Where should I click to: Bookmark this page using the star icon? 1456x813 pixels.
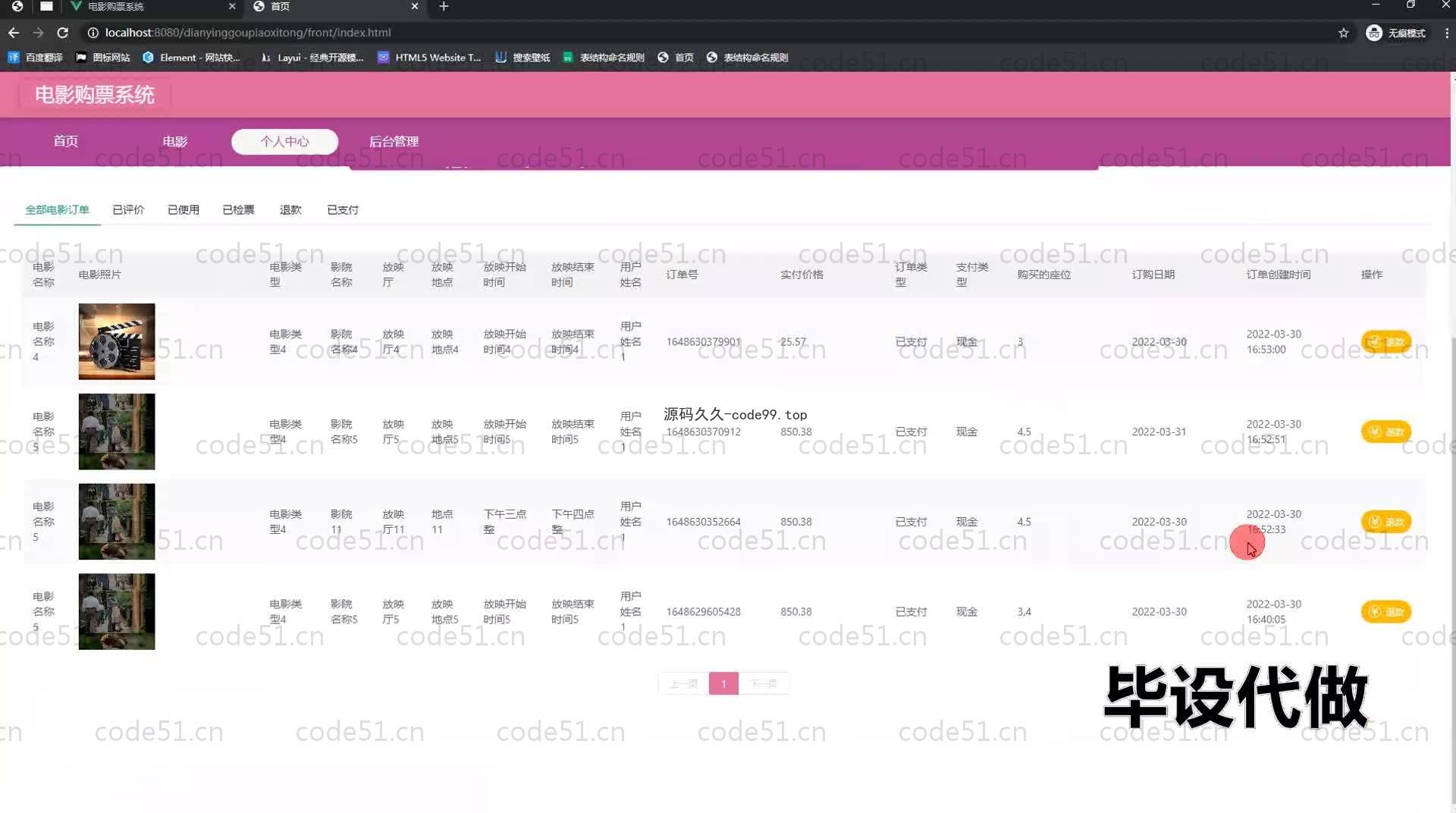click(1344, 33)
